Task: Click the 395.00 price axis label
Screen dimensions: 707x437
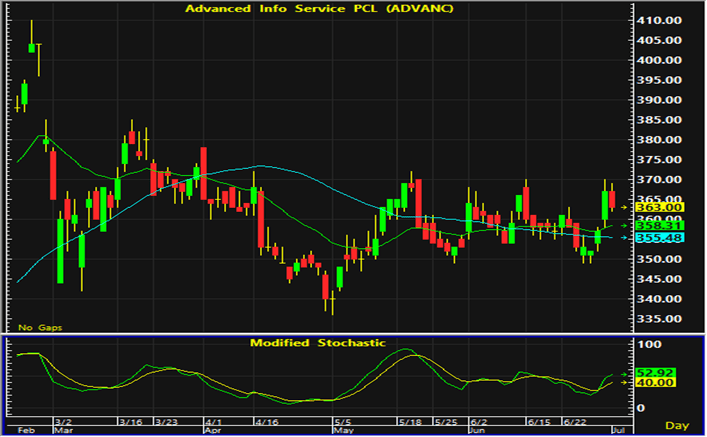Action: pyautogui.click(x=659, y=80)
